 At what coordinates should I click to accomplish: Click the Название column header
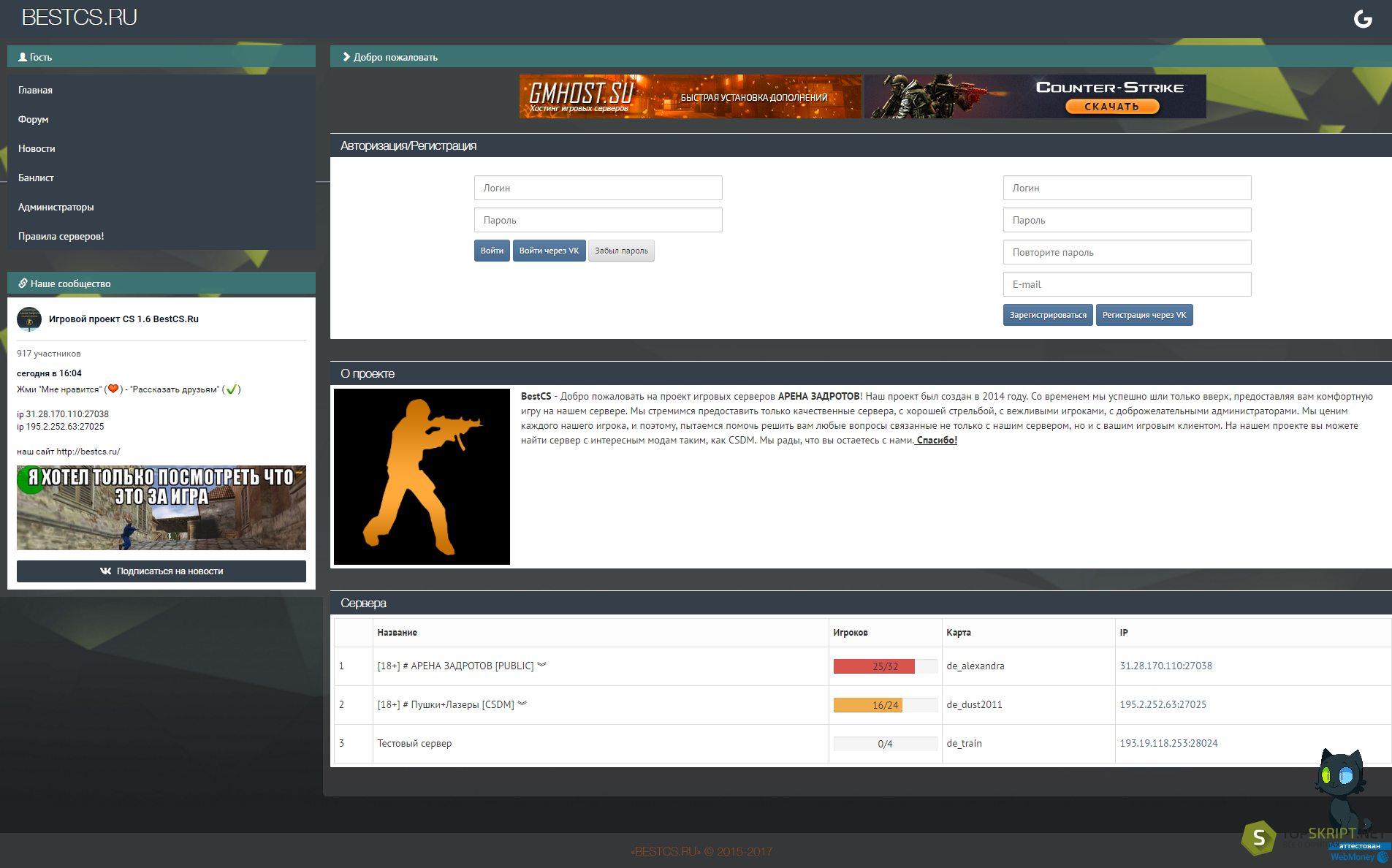(398, 633)
